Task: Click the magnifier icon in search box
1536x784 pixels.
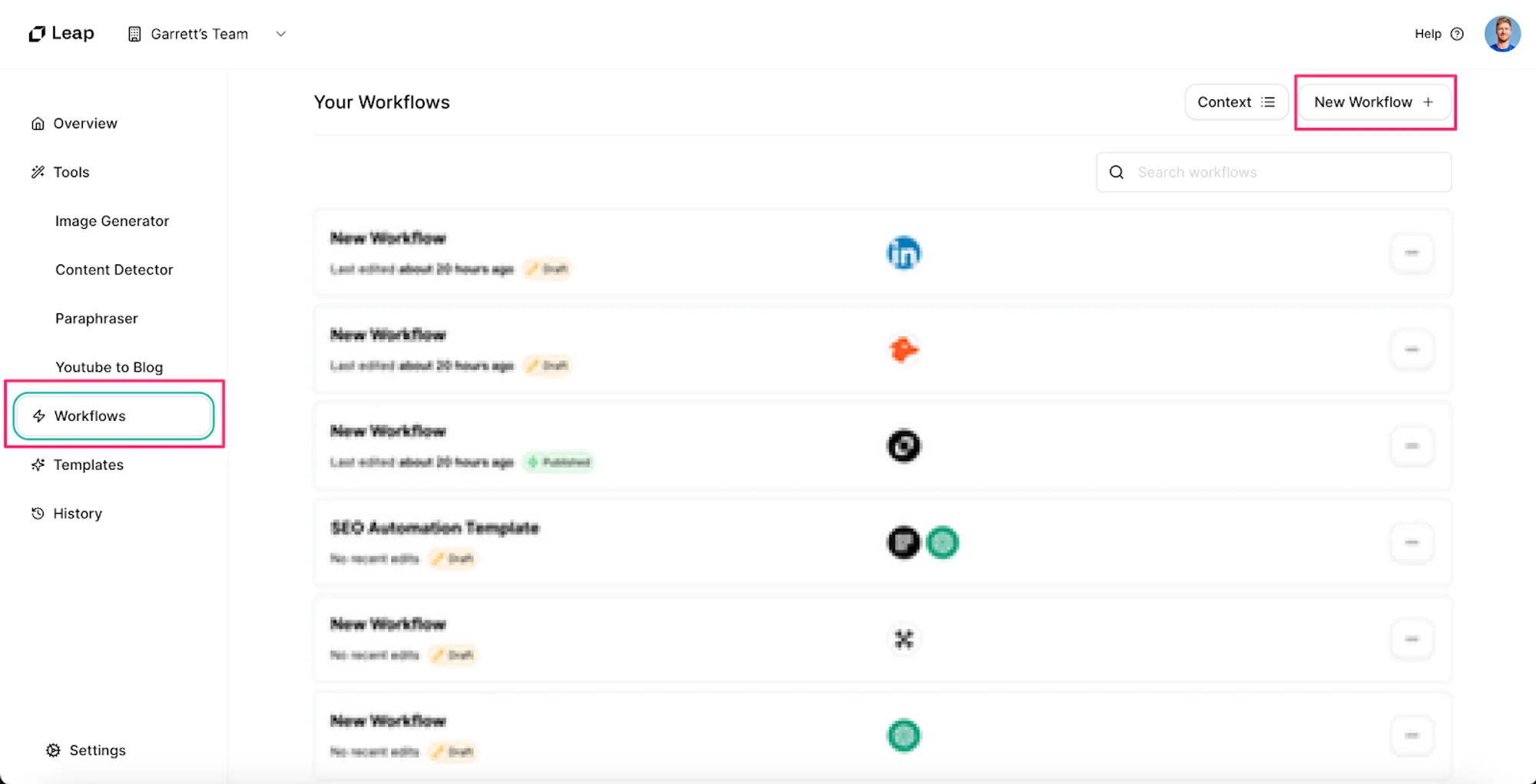Action: pos(1117,172)
